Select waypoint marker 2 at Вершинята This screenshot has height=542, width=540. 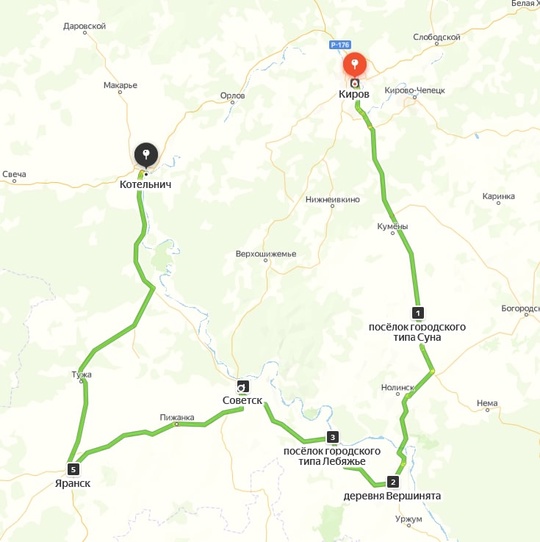tap(393, 482)
